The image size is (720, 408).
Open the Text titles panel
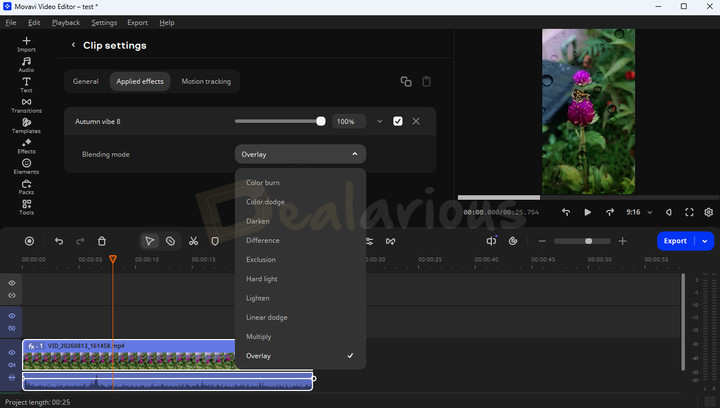[x=26, y=85]
